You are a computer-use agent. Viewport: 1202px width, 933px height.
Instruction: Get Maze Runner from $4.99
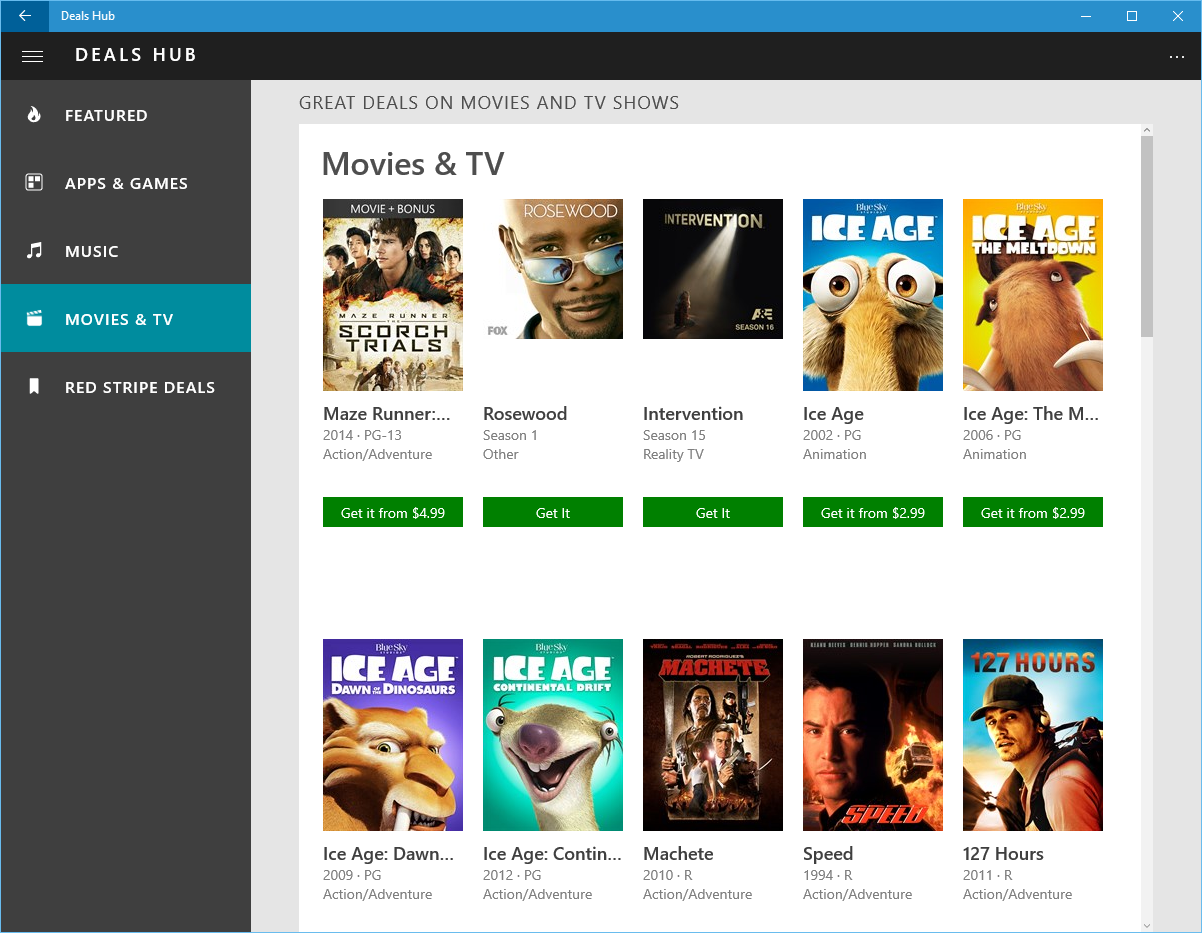[392, 512]
